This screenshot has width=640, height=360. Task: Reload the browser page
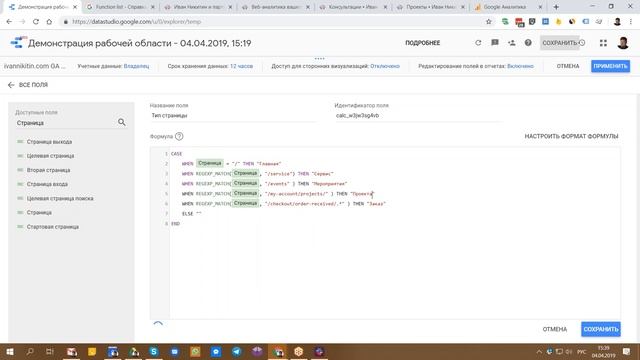pyautogui.click(x=36, y=22)
